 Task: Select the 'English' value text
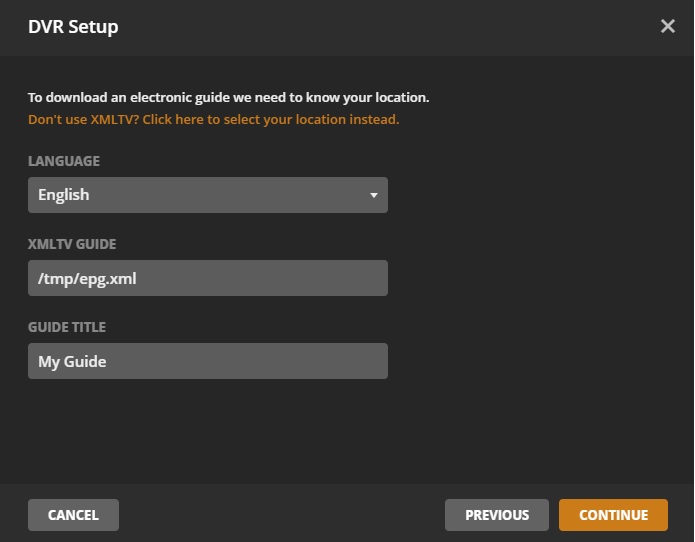(64, 195)
